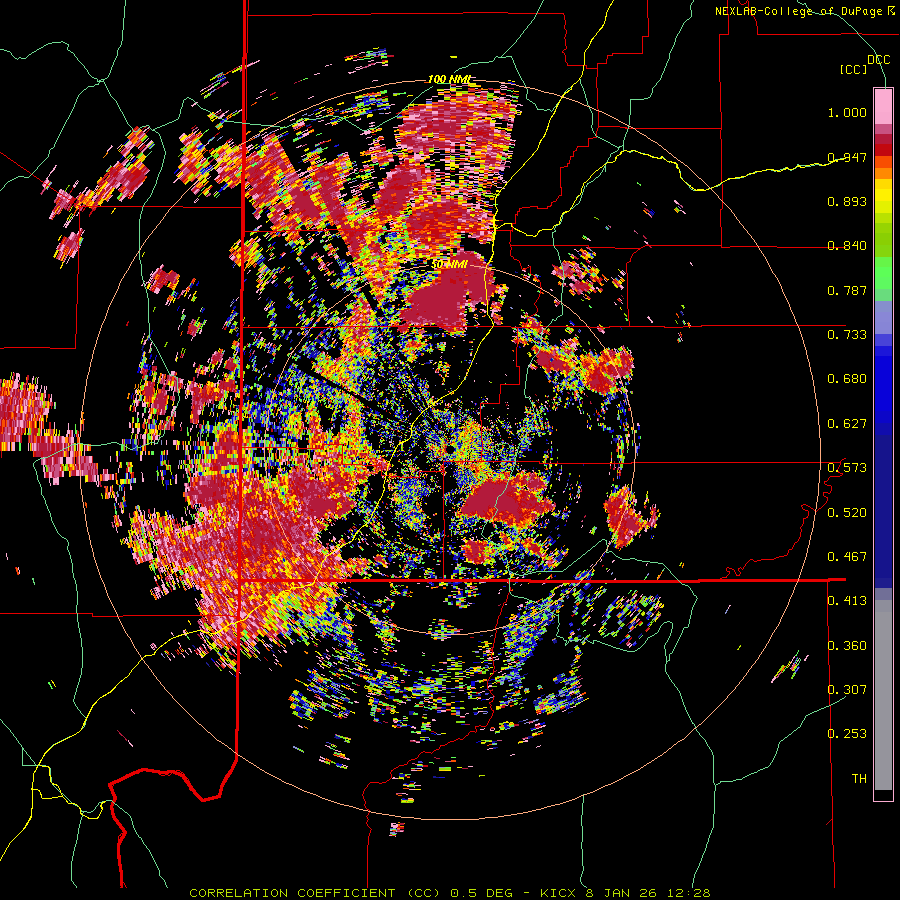Click the 50 NMI range ring label

[449, 265]
